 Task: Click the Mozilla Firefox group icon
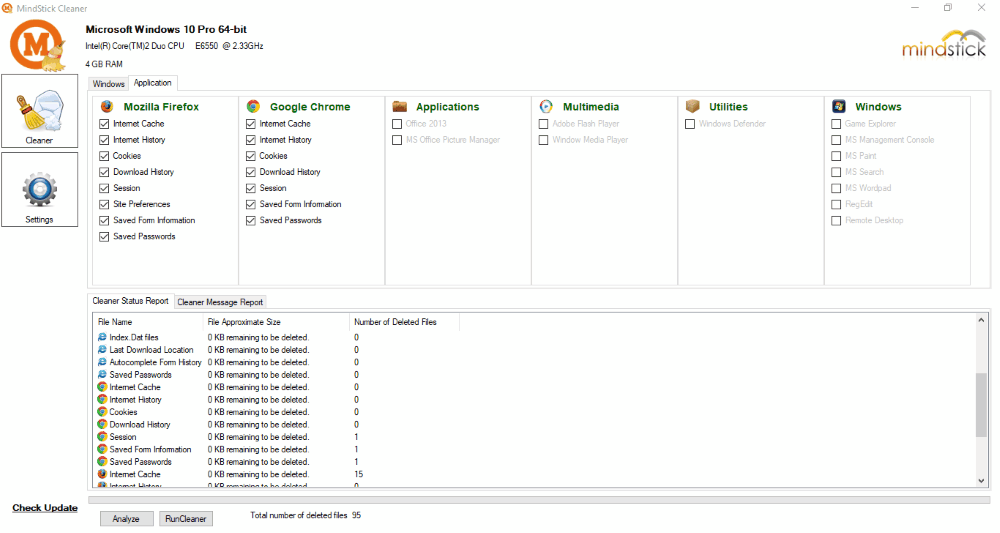[x=107, y=106]
